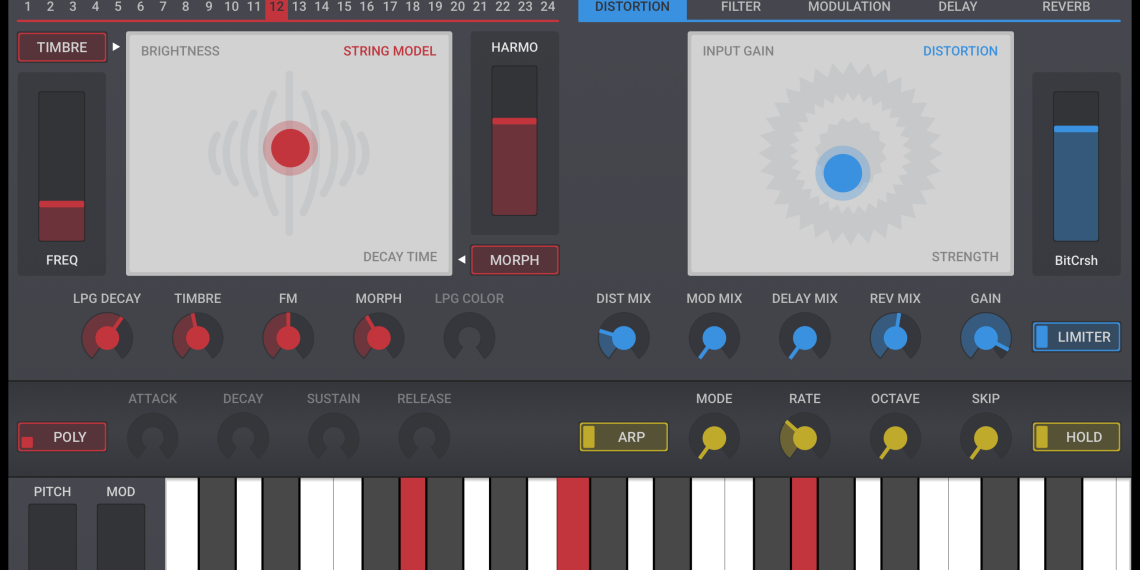Select preset slot 13
This screenshot has width=1140, height=570.
(x=299, y=7)
